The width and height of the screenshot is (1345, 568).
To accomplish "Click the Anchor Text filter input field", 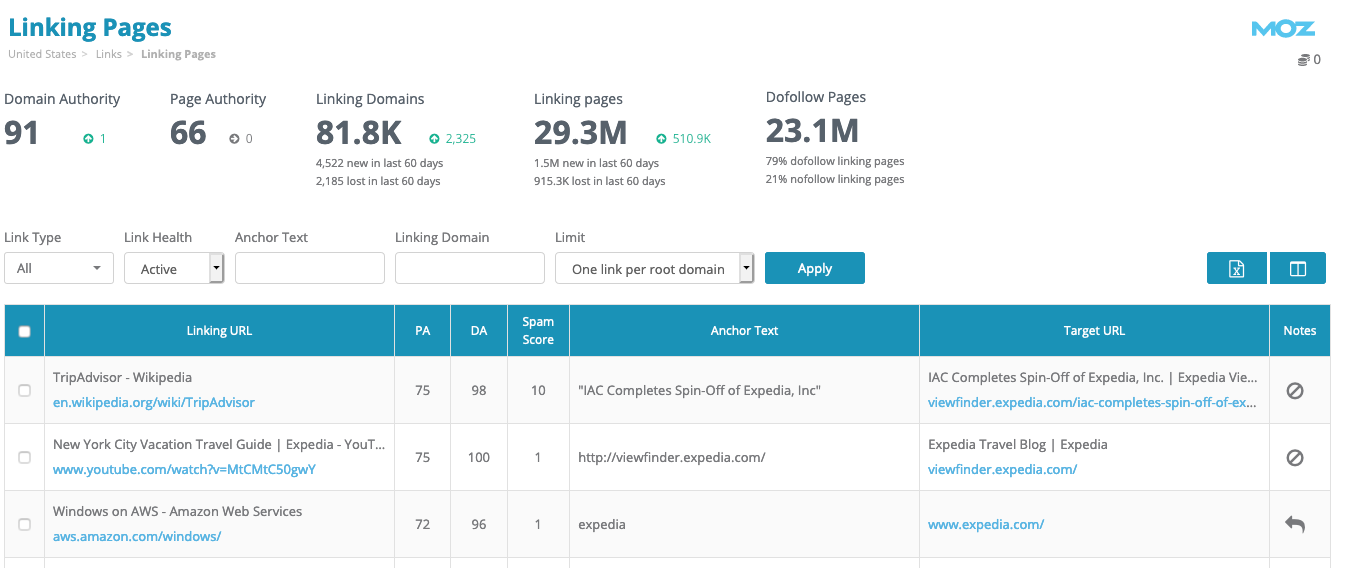I will [309, 268].
